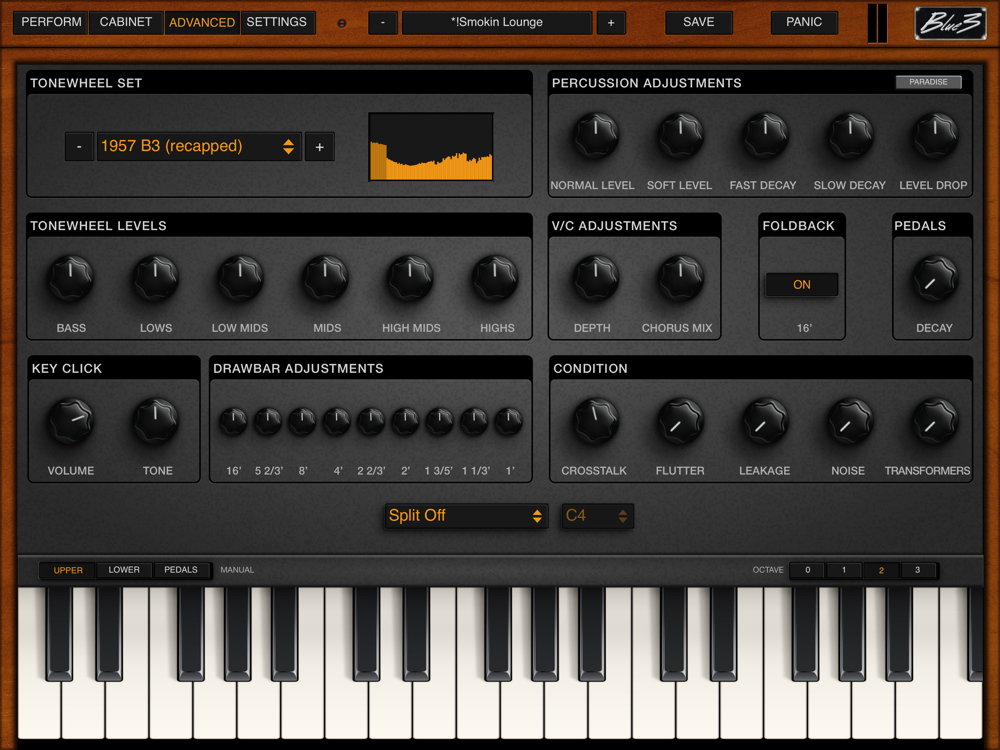This screenshot has height=750, width=1000.
Task: Click the 1 1/3' drawbar adjustment knob
Action: coord(474,422)
